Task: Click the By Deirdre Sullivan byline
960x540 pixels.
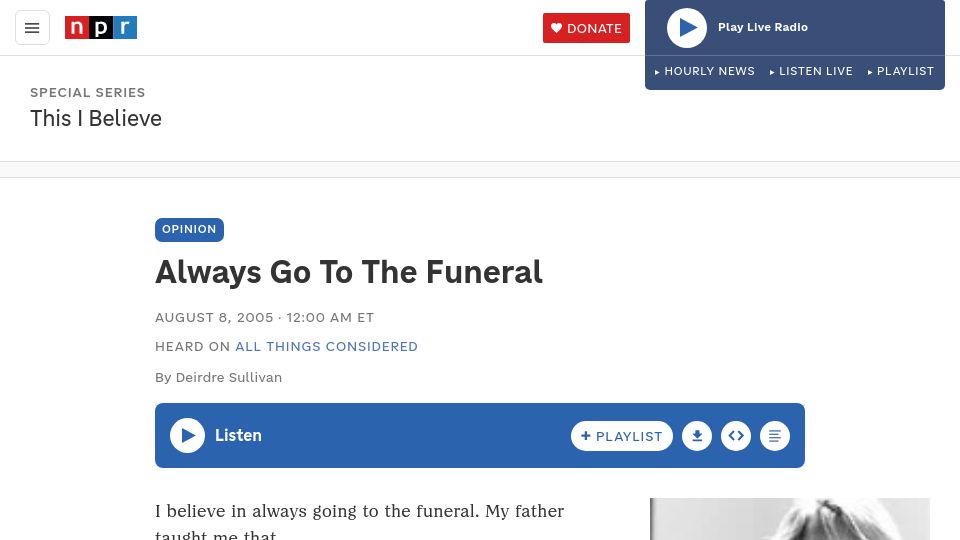Action: coord(219,377)
